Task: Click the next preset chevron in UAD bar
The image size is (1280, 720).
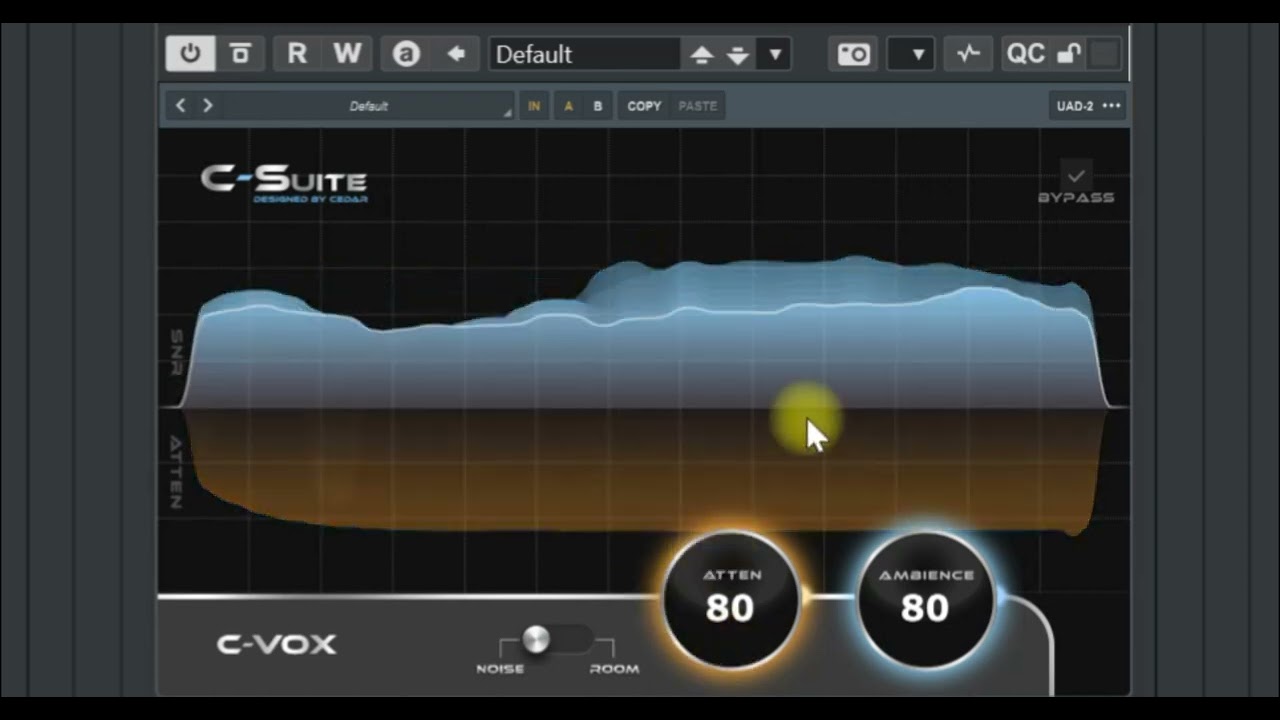Action: tap(208, 105)
